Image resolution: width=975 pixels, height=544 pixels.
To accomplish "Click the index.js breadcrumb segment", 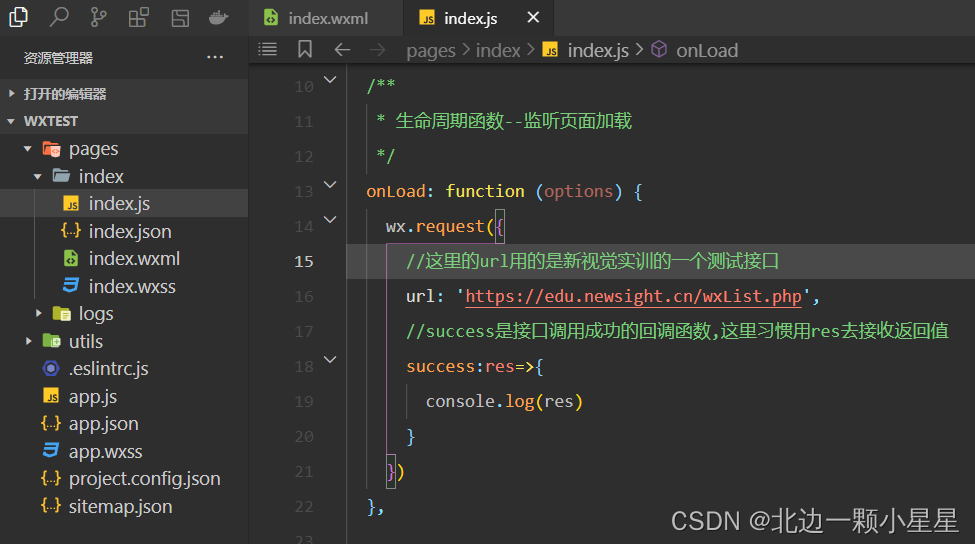I will [x=586, y=50].
